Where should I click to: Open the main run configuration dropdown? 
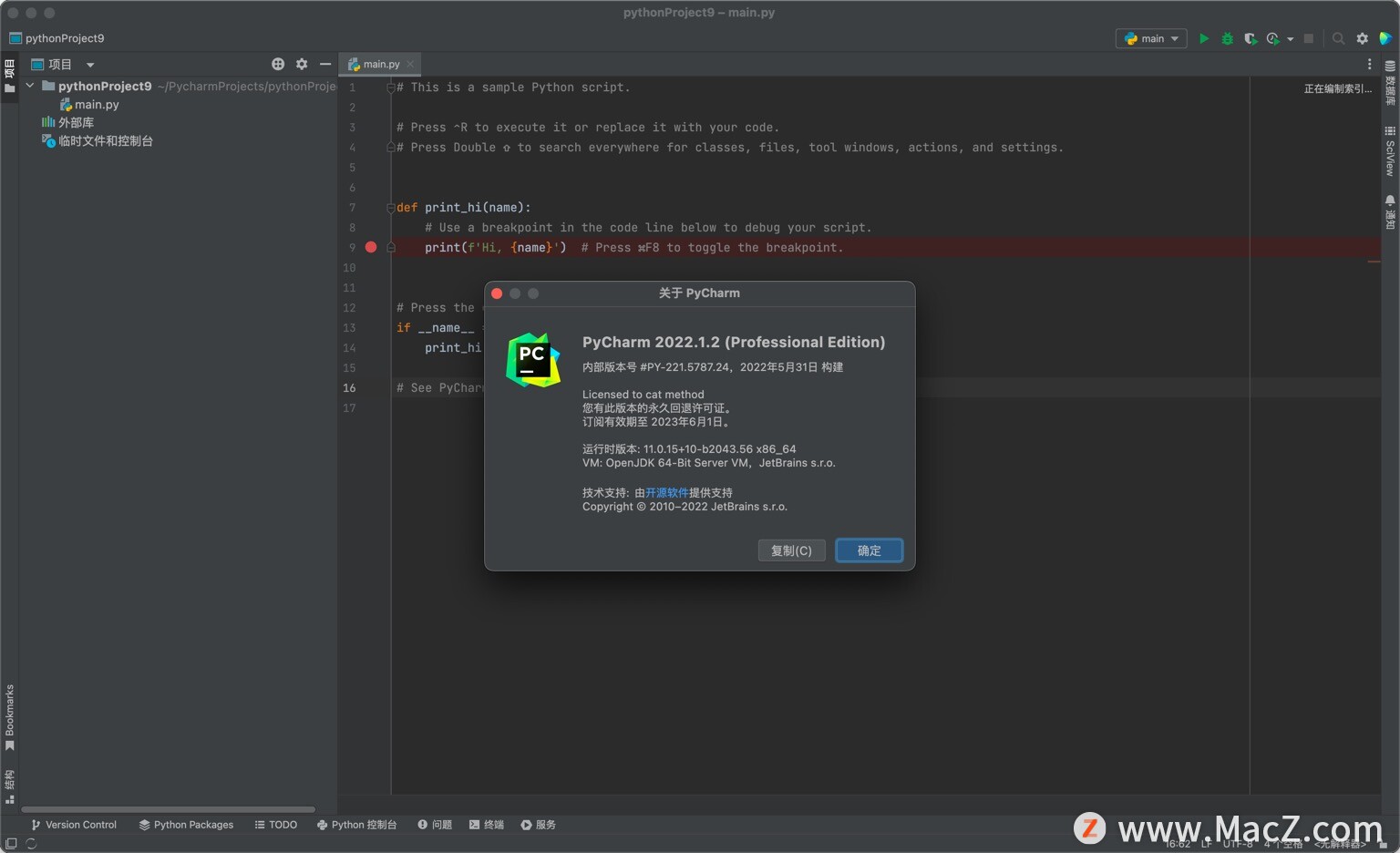[1151, 38]
